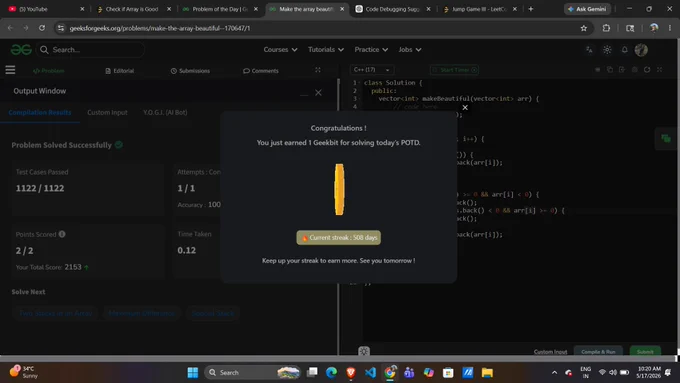Screen dimensions: 680x383
Task: Click Compile & Run button
Action: click(598, 352)
